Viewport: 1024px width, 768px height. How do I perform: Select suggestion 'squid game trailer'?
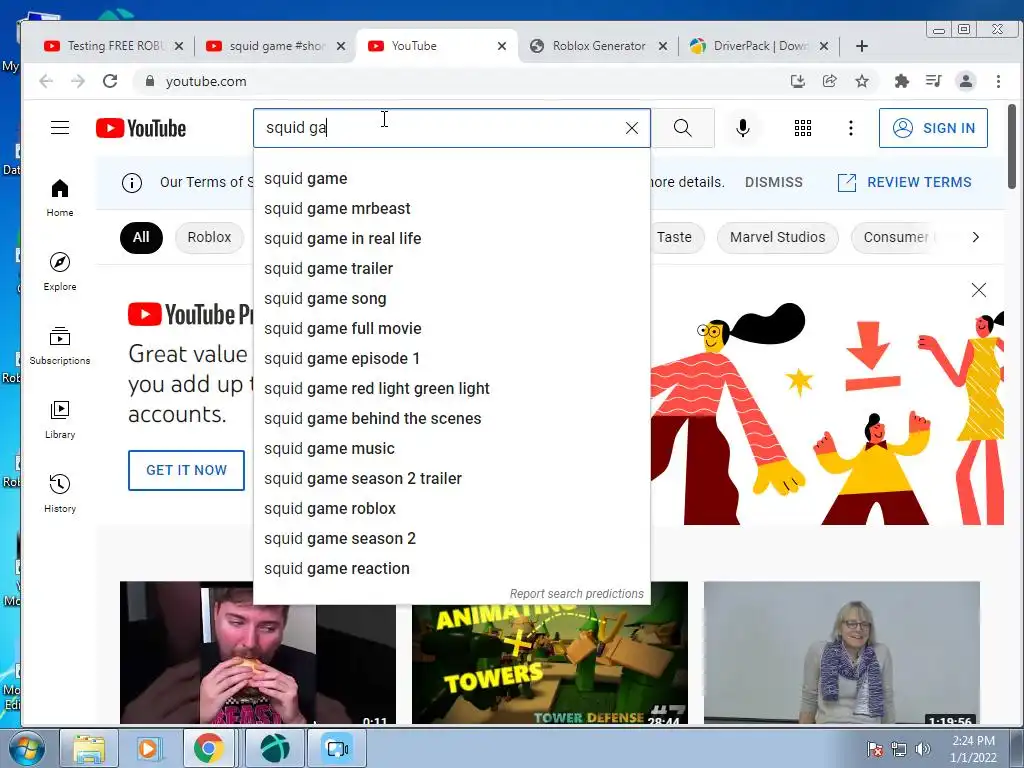click(452, 268)
